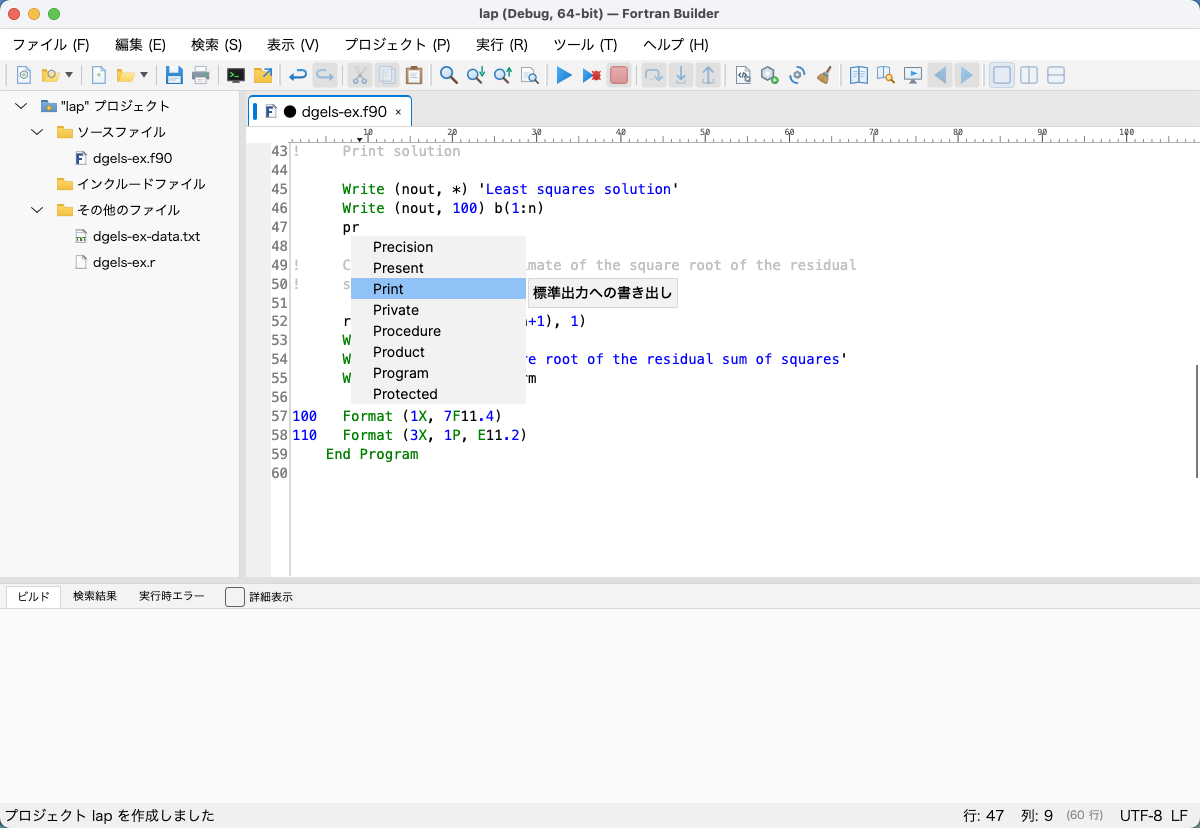Screen dimensions: 1200x828
Task: Select dgels-ex-data.txt in project tree
Action: pyautogui.click(x=137, y=237)
